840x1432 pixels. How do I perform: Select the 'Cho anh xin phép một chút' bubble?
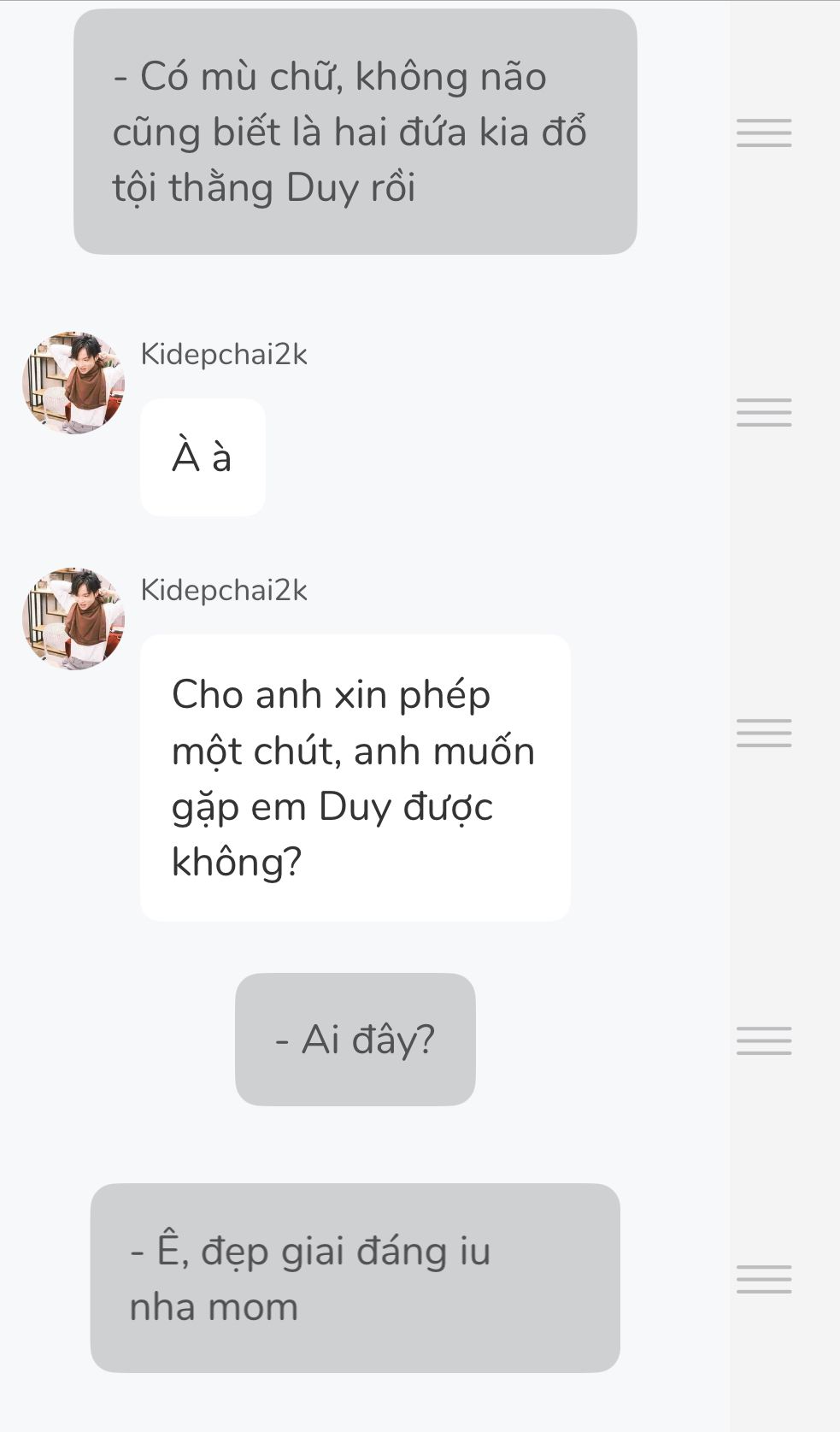(355, 778)
